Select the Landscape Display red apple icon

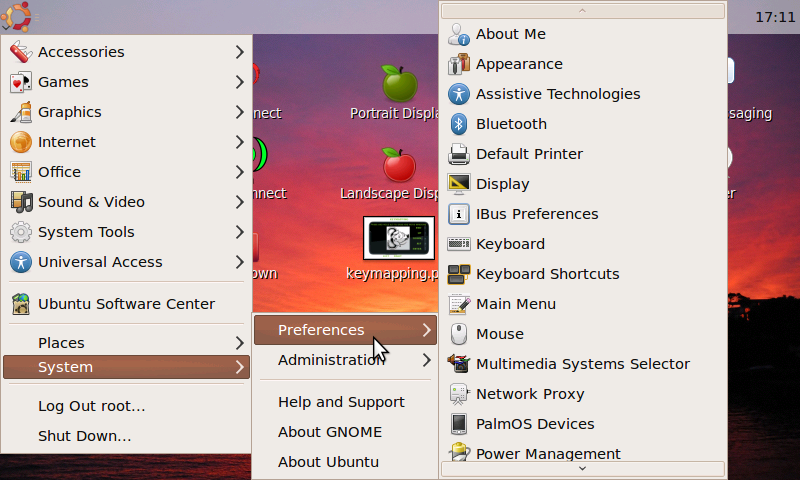[x=399, y=165]
